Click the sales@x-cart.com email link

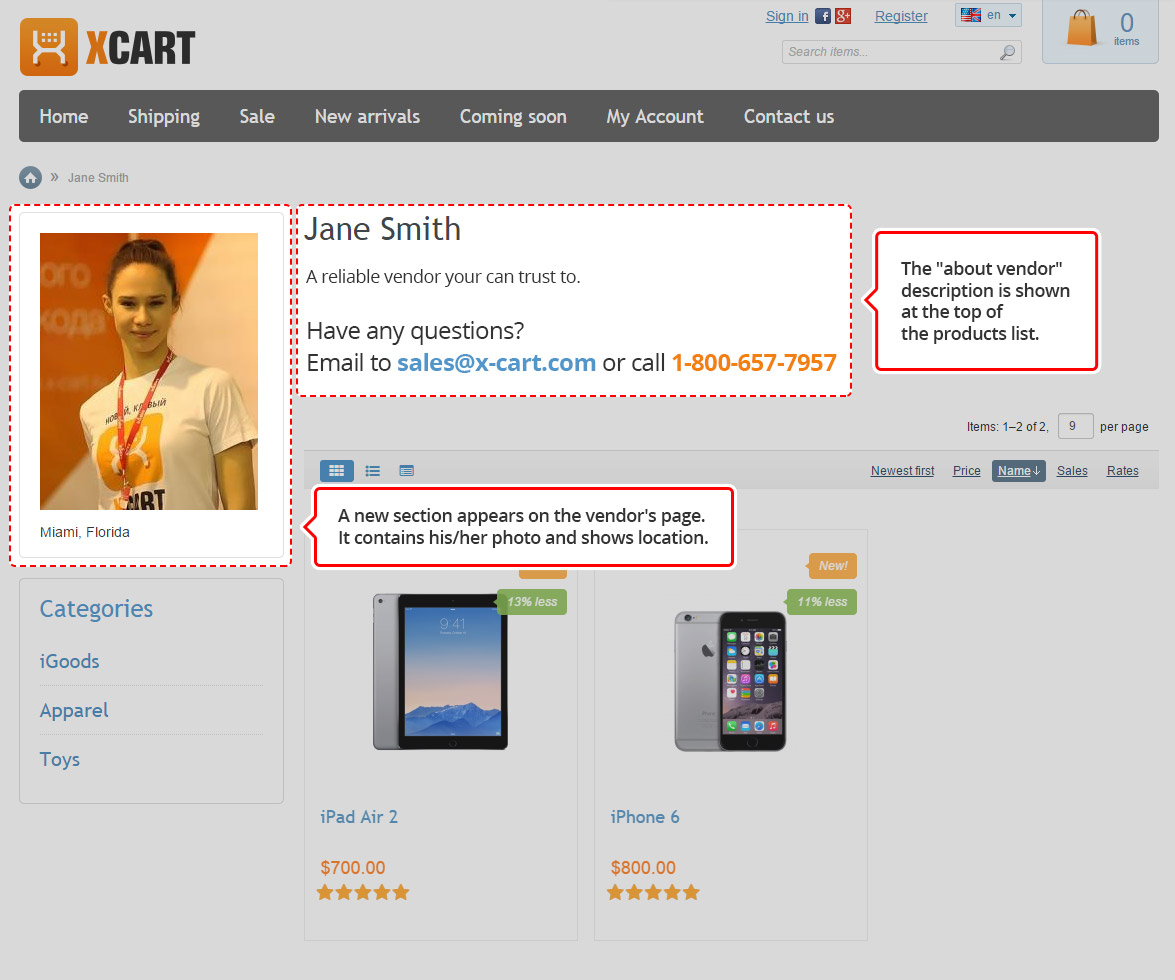(x=496, y=363)
